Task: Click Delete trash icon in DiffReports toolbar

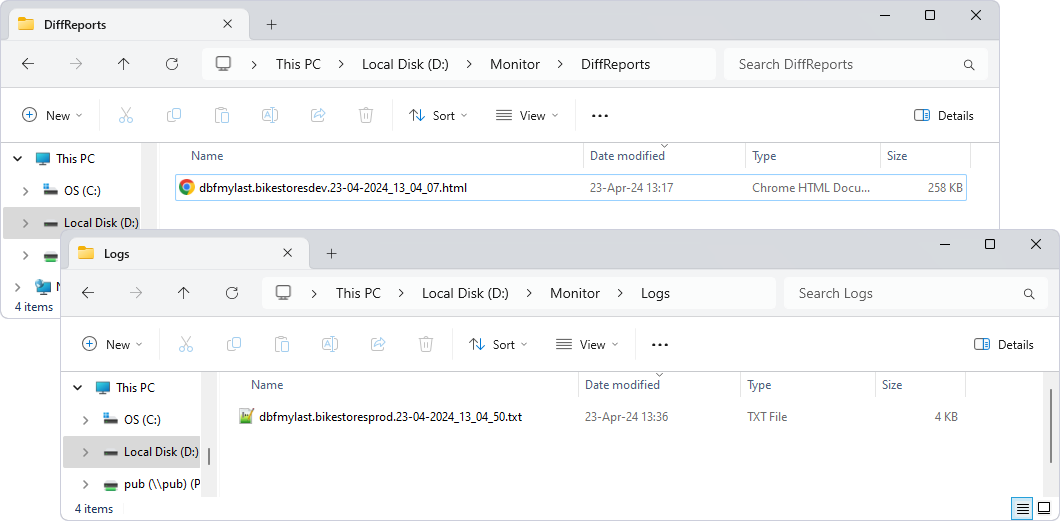Action: tap(366, 116)
